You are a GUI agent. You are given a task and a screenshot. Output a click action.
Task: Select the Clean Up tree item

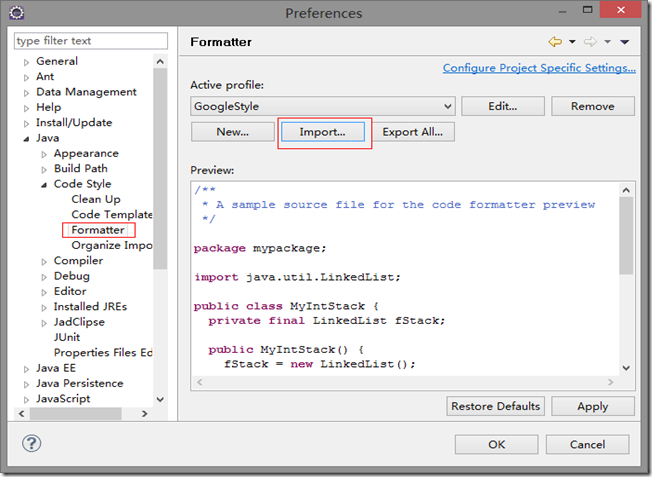[95, 199]
